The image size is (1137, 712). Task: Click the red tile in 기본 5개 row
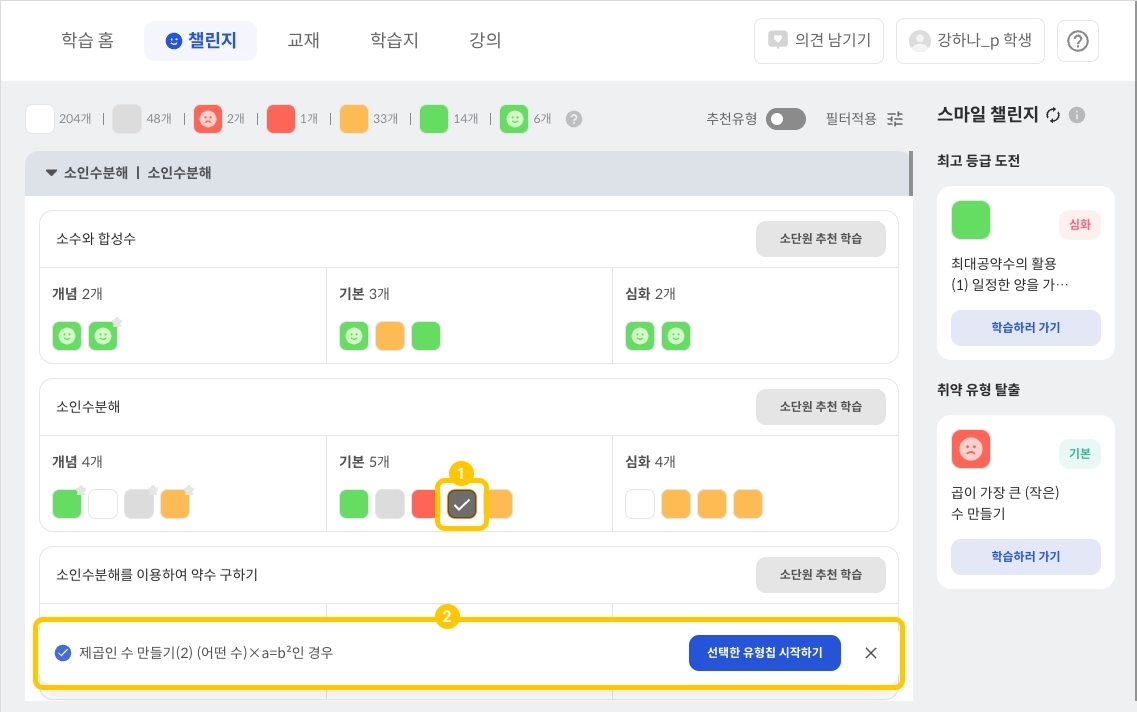pos(425,504)
